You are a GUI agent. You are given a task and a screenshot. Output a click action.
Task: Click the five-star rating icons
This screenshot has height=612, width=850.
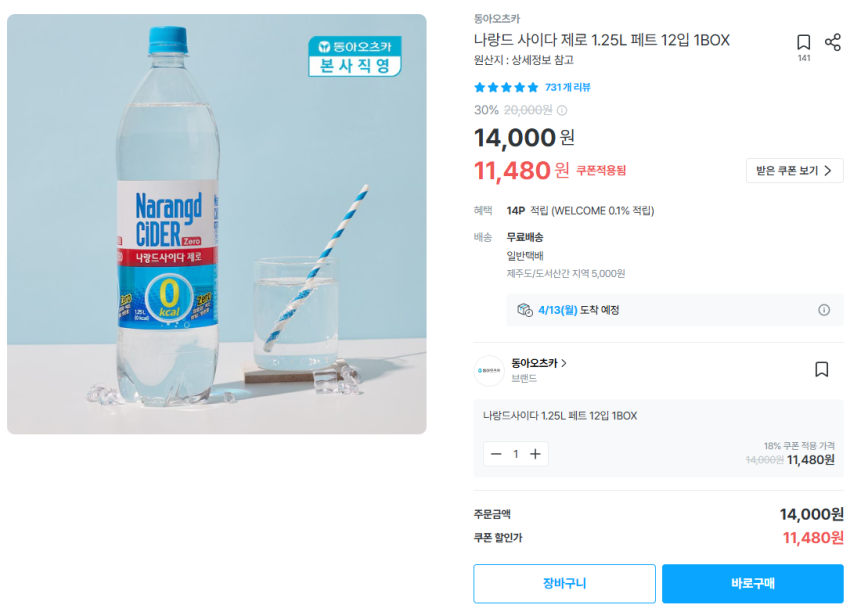tap(506, 88)
